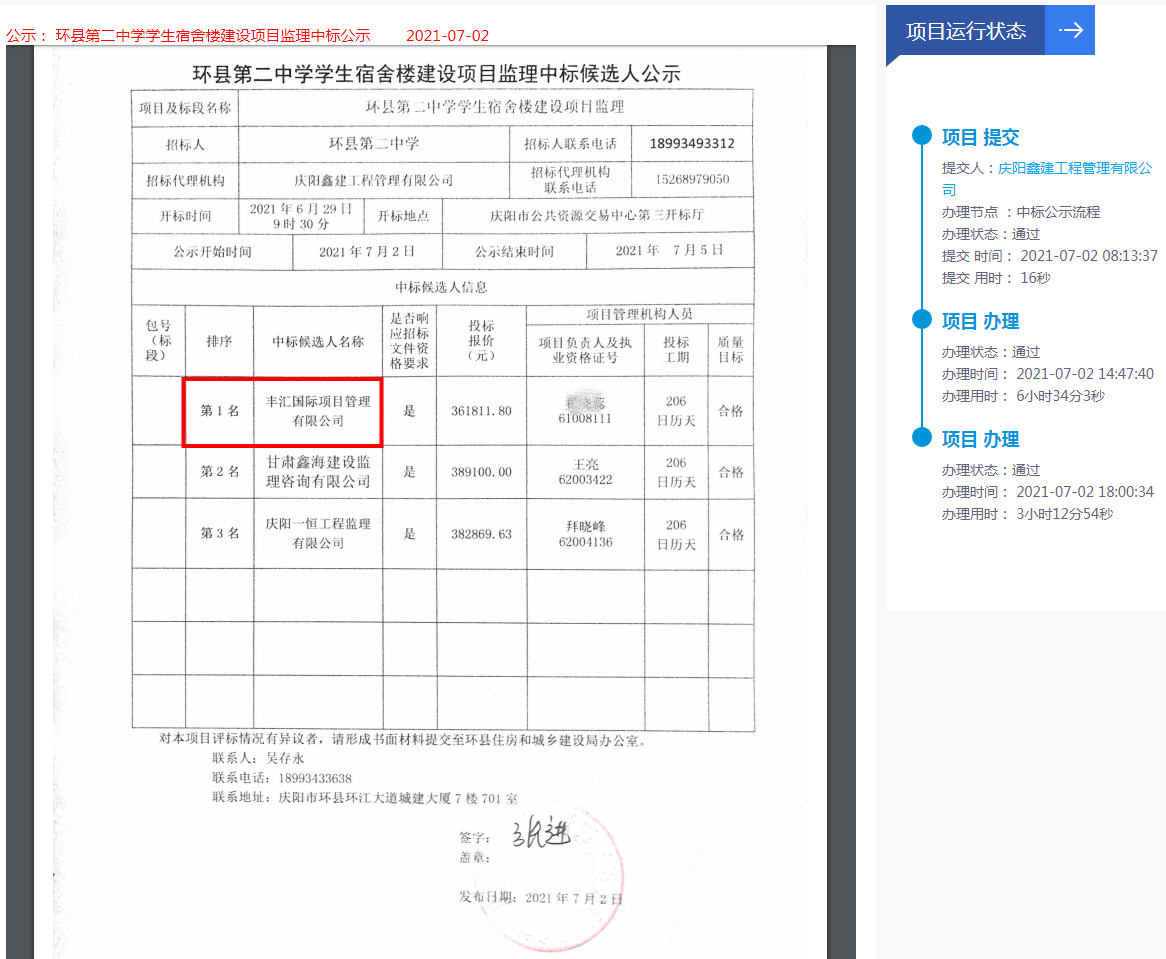Image resolution: width=1166 pixels, height=959 pixels.
Task: Click contact phone 18993433638
Action: [x=315, y=778]
